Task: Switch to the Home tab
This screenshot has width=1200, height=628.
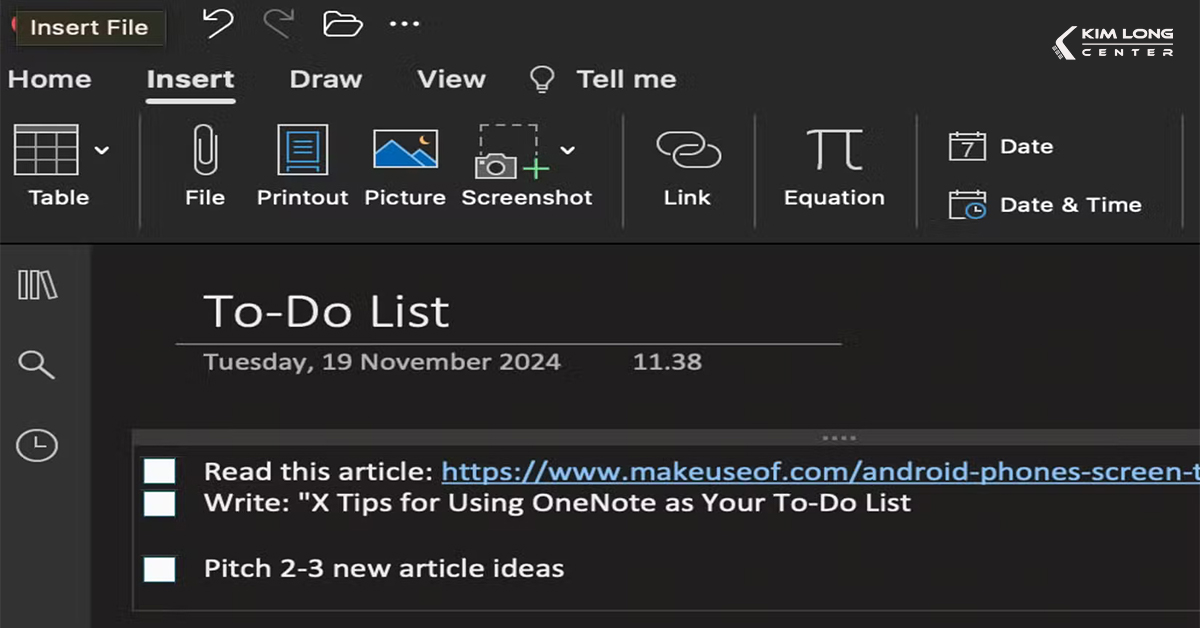Action: 49,80
